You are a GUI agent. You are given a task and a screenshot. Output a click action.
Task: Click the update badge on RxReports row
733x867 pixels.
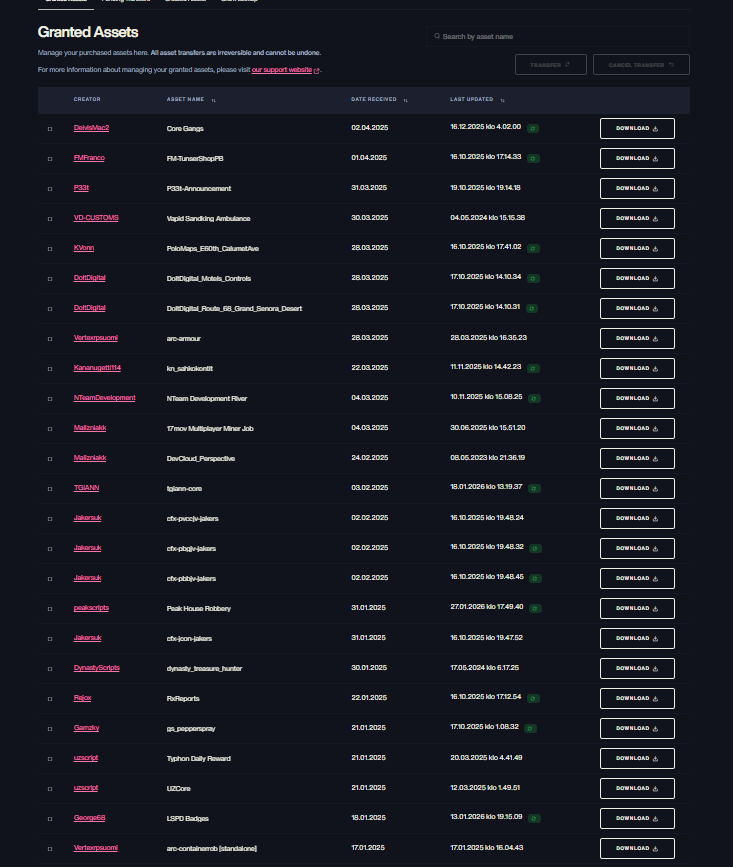(533, 699)
